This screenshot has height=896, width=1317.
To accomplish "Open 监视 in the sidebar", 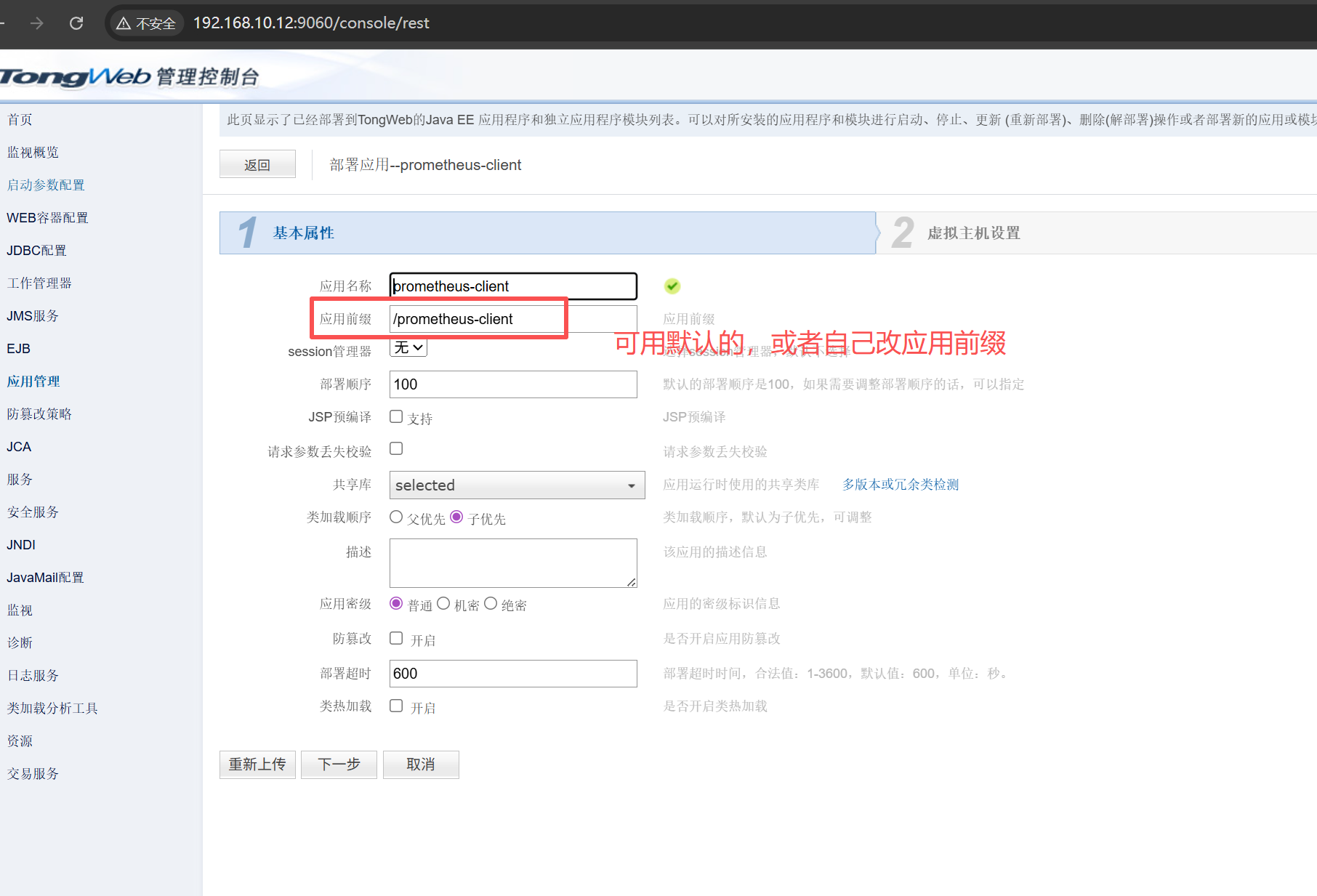I will (x=20, y=610).
